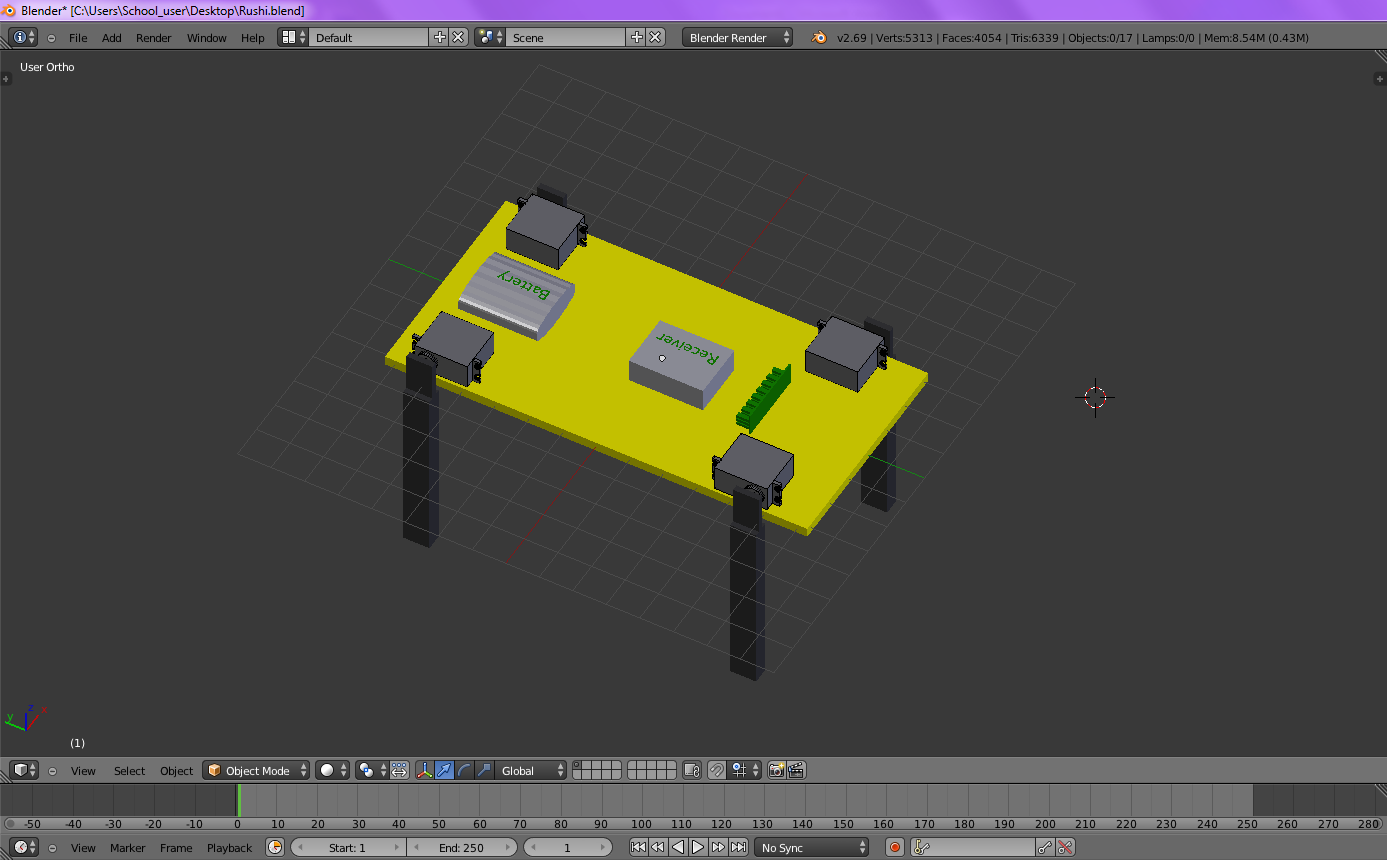Open the Blender Render engine dropdown

(738, 37)
